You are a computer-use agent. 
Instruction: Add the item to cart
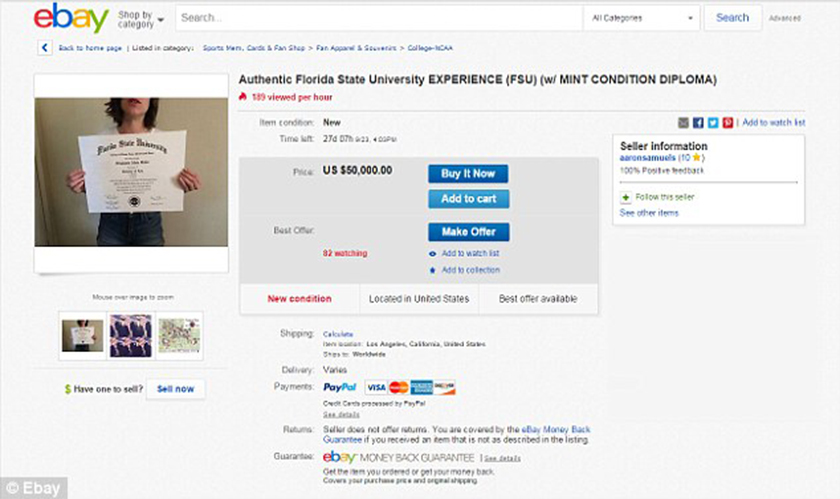tap(469, 199)
